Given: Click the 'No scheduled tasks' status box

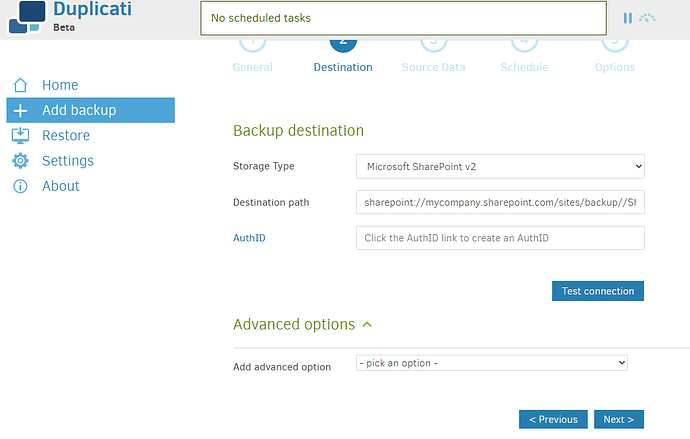Looking at the screenshot, I should [404, 18].
